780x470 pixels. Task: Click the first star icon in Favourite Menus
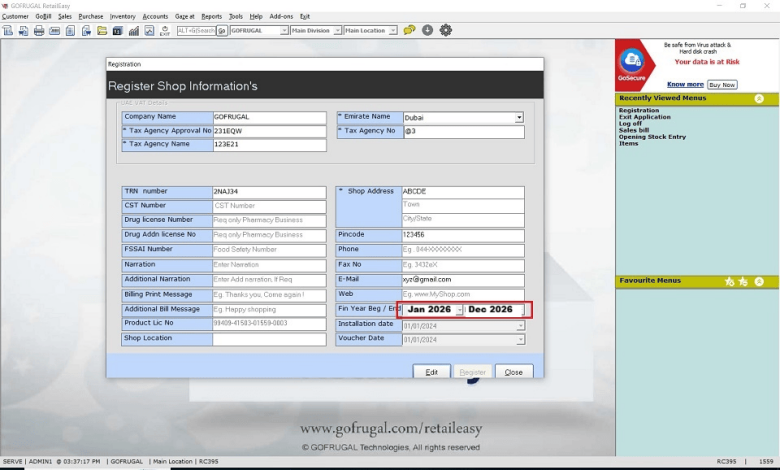(729, 282)
